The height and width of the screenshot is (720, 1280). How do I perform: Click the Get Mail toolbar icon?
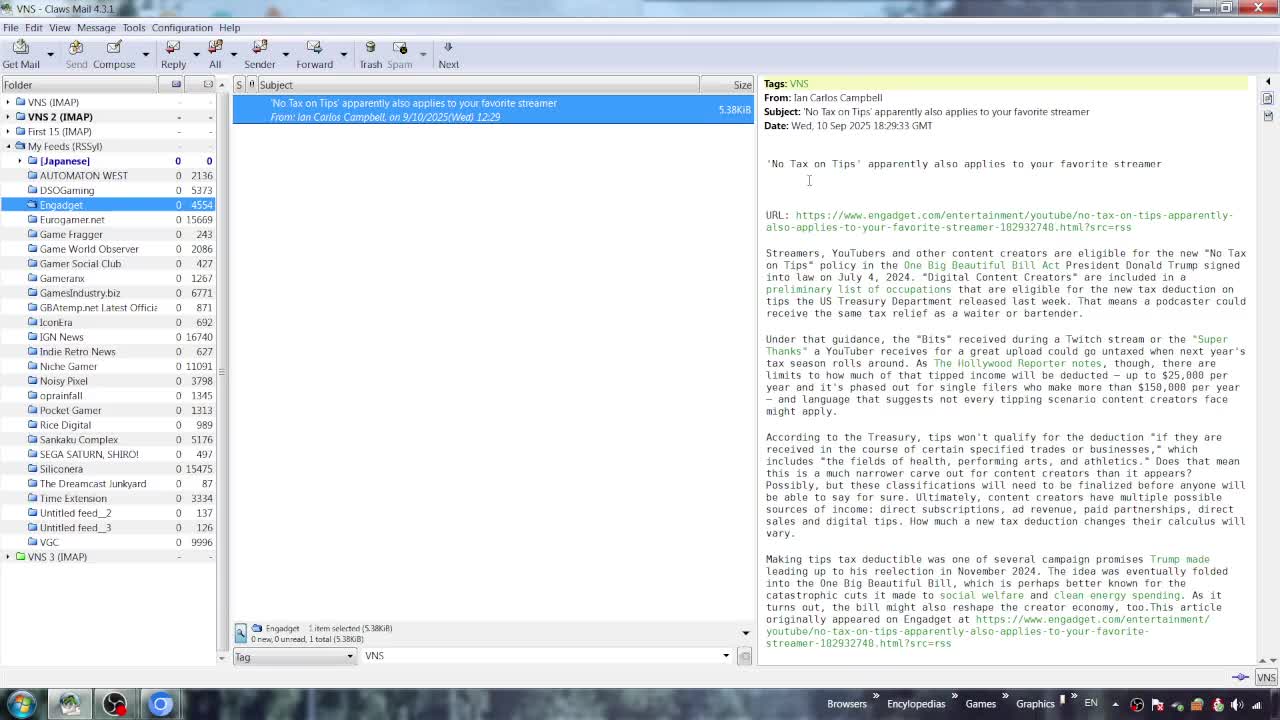tap(21, 54)
